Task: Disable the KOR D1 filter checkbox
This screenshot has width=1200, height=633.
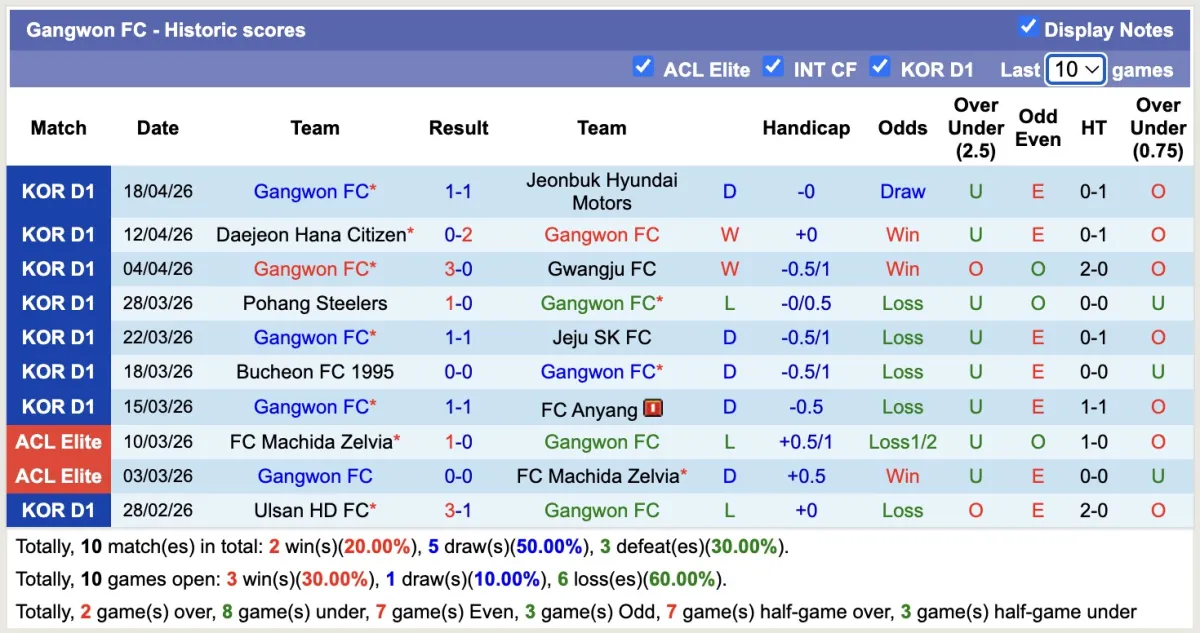Action: pyautogui.click(x=880, y=67)
